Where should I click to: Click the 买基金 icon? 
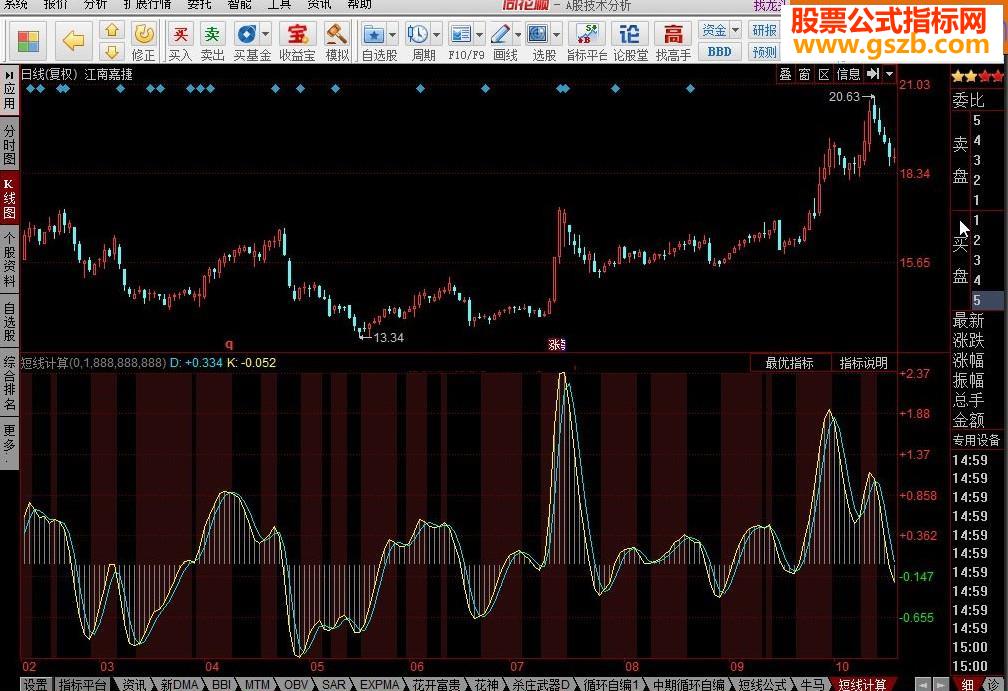247,41
